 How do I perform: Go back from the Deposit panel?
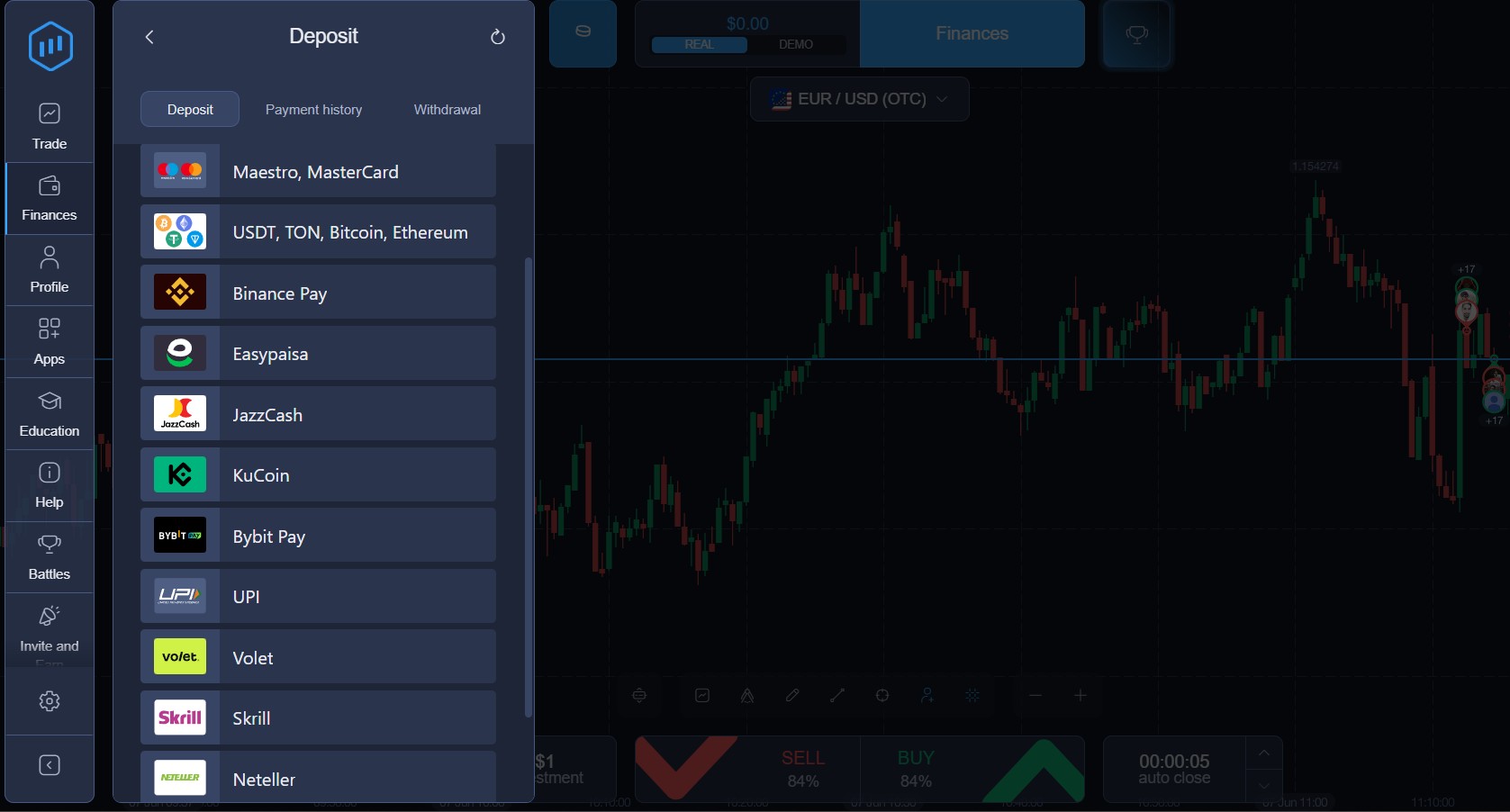[149, 37]
